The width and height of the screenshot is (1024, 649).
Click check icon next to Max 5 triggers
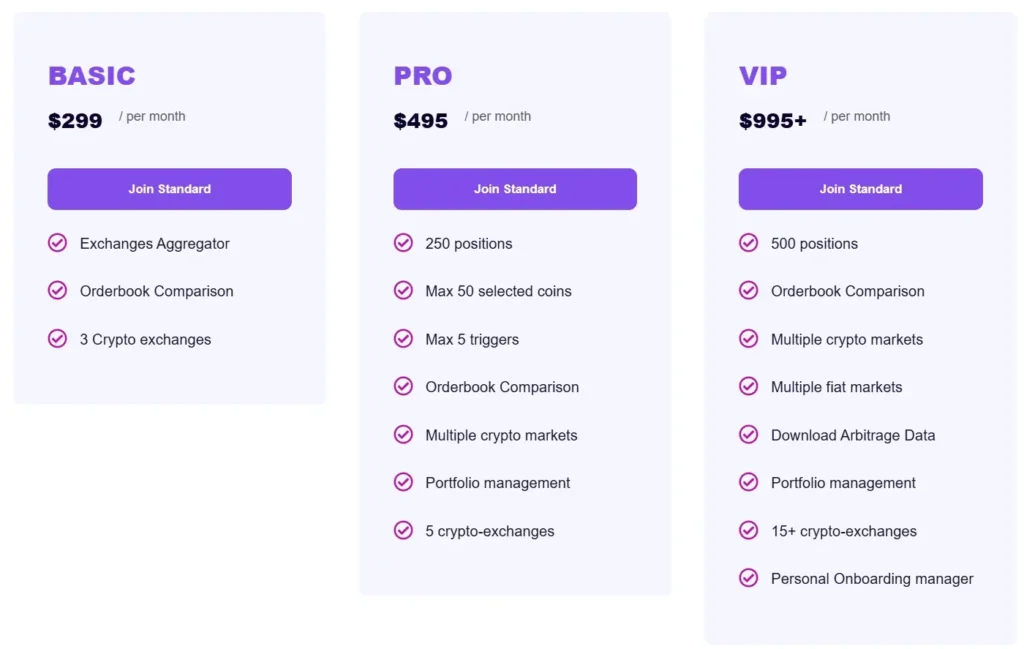pyautogui.click(x=403, y=339)
